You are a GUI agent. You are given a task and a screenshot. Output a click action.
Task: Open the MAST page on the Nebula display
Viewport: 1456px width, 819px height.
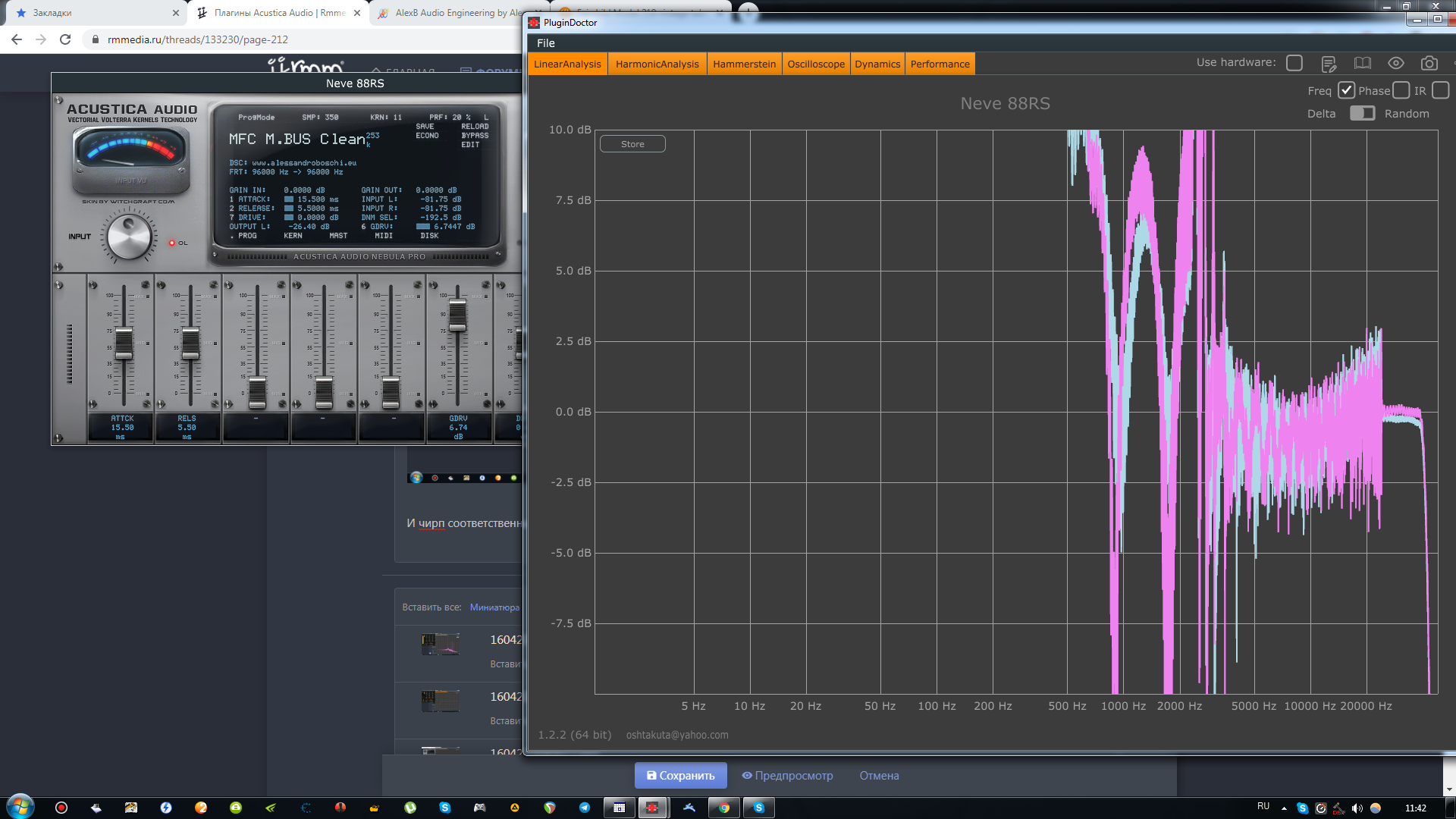338,236
